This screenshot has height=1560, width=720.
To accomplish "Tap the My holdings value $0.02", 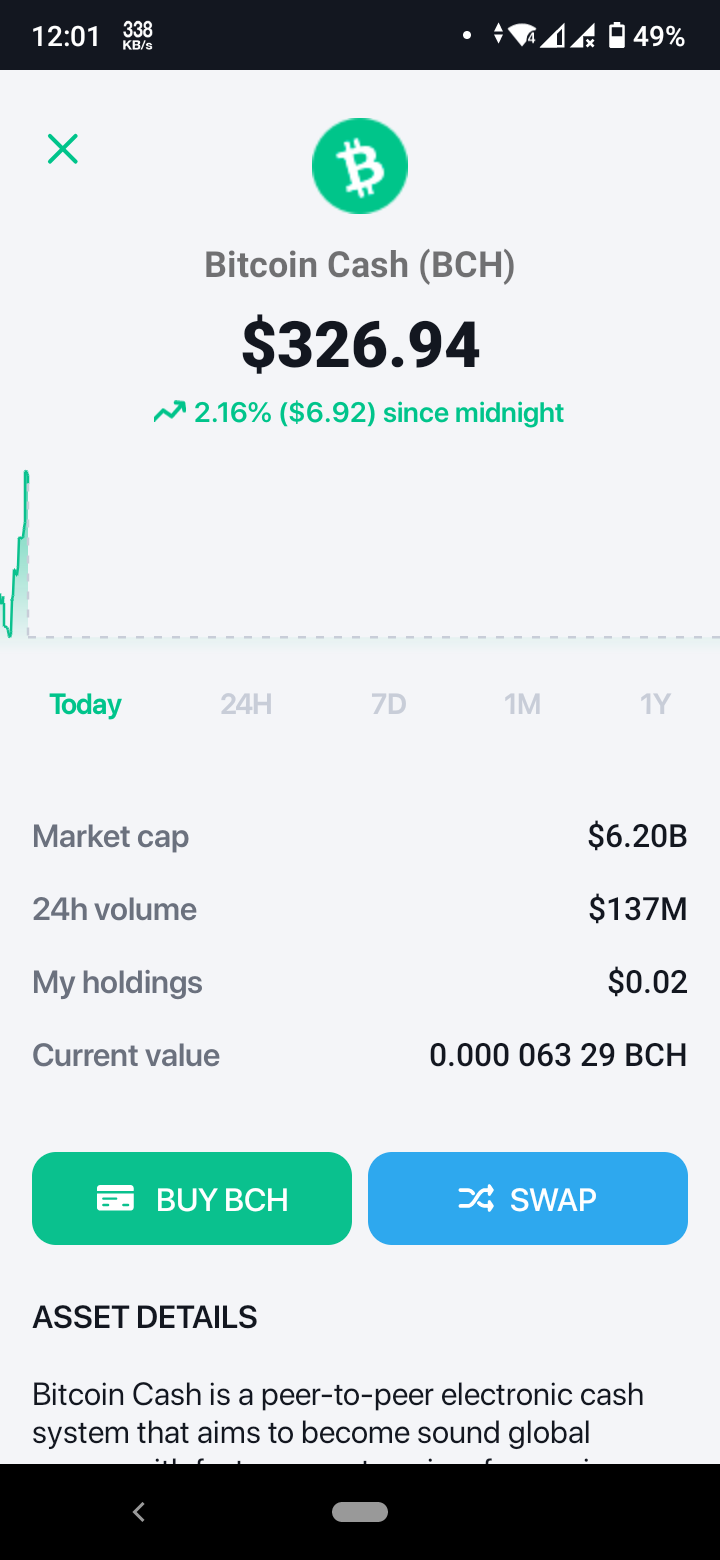I will click(648, 982).
